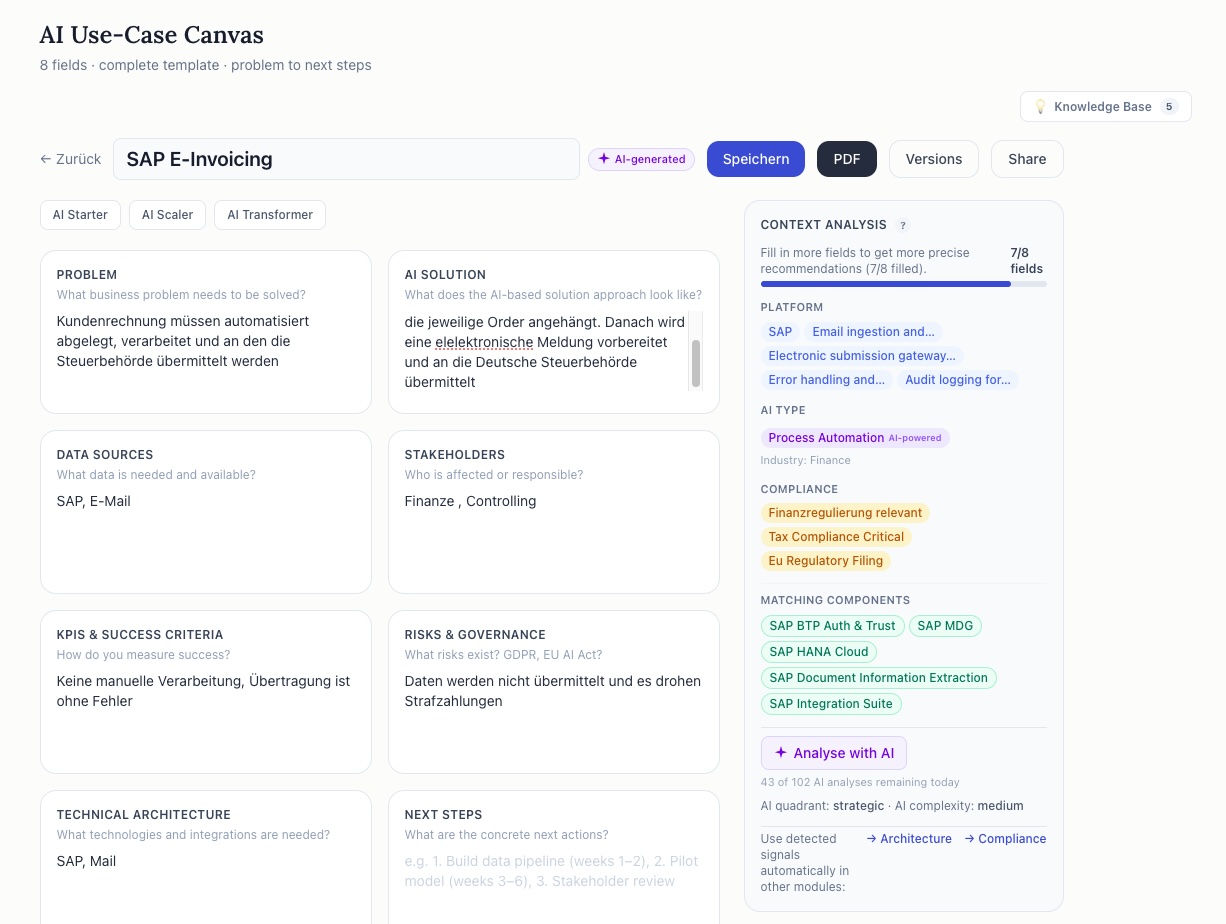Open the Versions history

(934, 159)
